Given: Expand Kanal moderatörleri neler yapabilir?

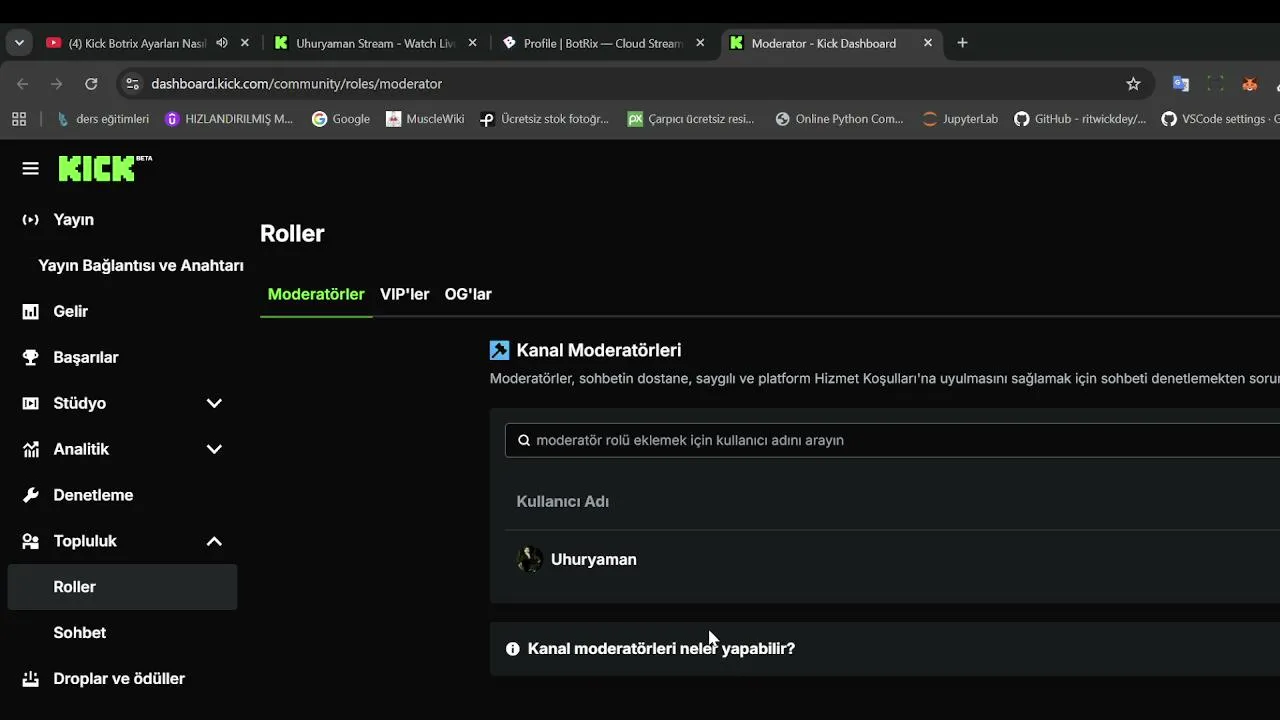Looking at the screenshot, I should pos(661,649).
